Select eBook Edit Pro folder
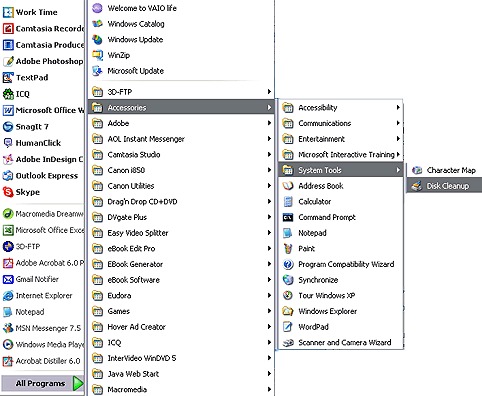The height and width of the screenshot is (396, 482). (x=181, y=248)
